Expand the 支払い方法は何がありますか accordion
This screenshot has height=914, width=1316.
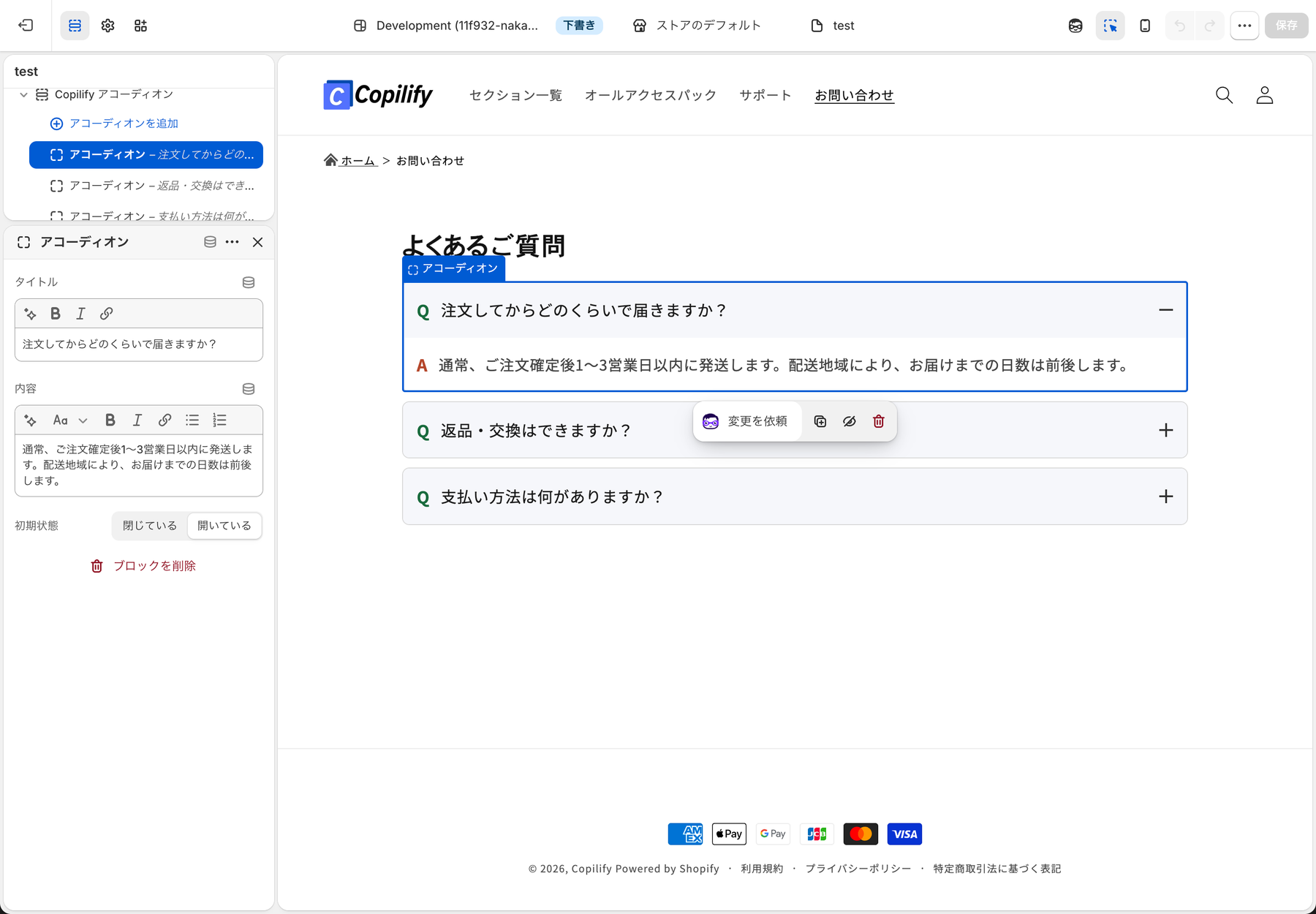point(1165,496)
